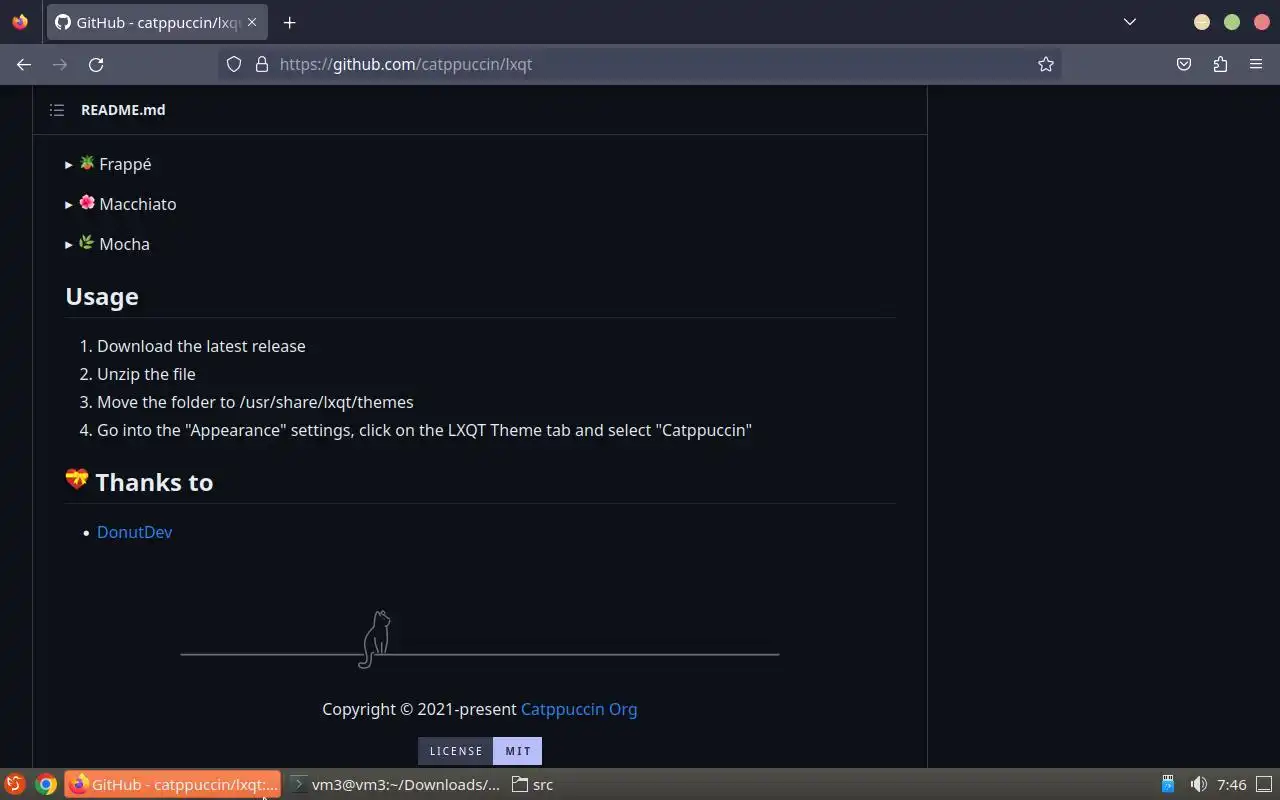Go back with the browser back arrow

click(24, 64)
